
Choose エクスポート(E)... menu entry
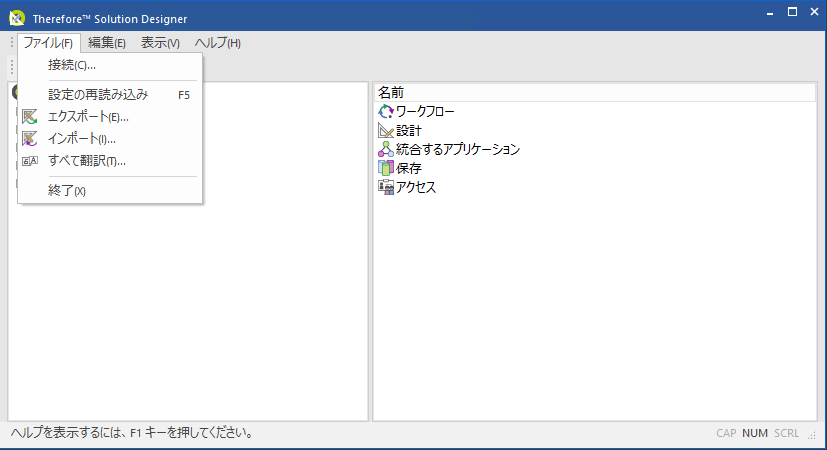[x=110, y=117]
